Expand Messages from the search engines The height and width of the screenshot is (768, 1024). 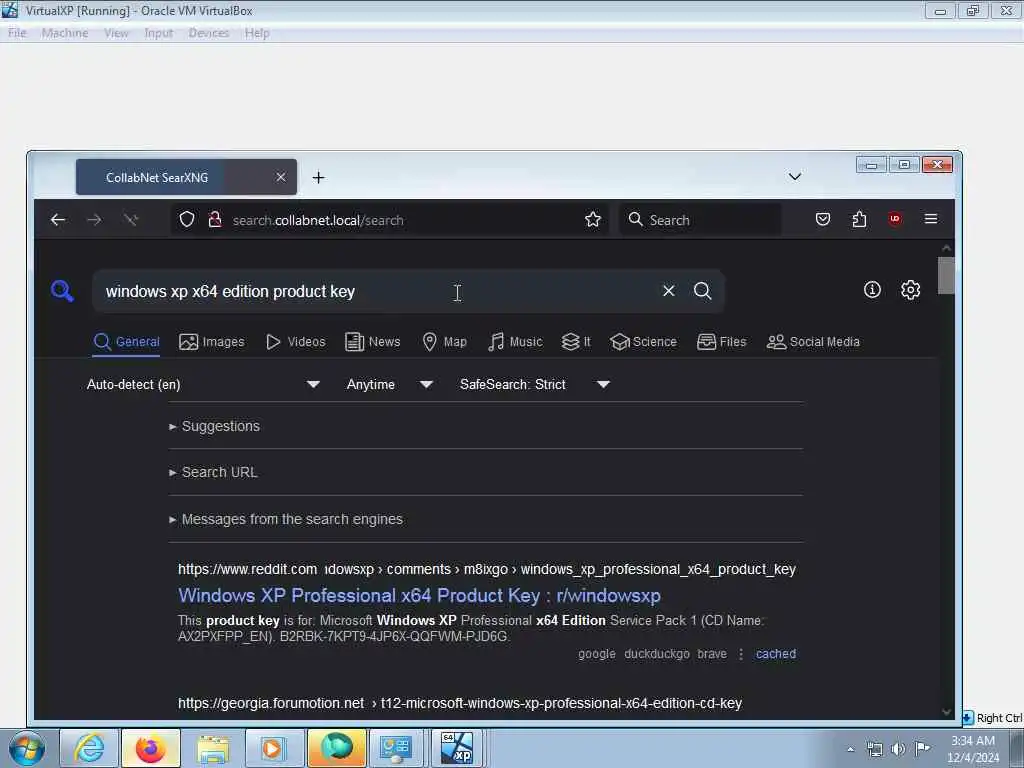pyautogui.click(x=286, y=519)
